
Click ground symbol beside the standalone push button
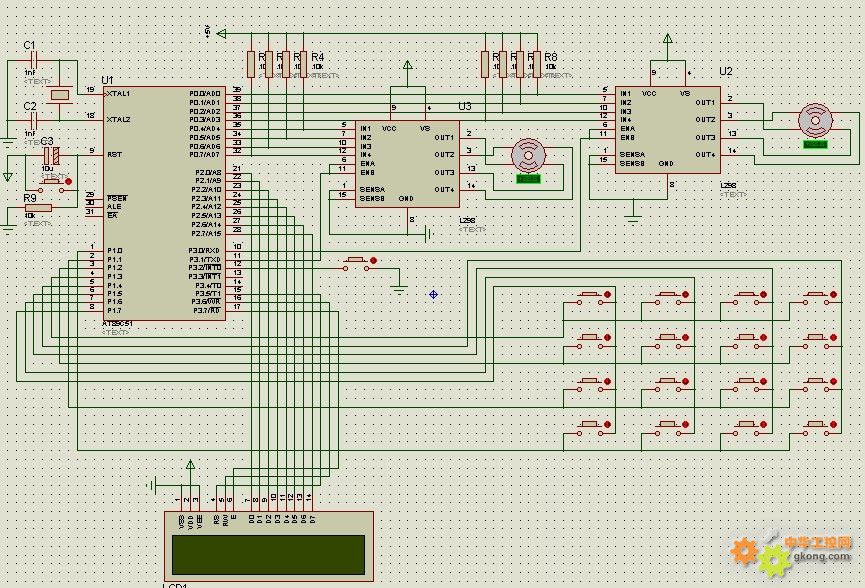point(399,289)
